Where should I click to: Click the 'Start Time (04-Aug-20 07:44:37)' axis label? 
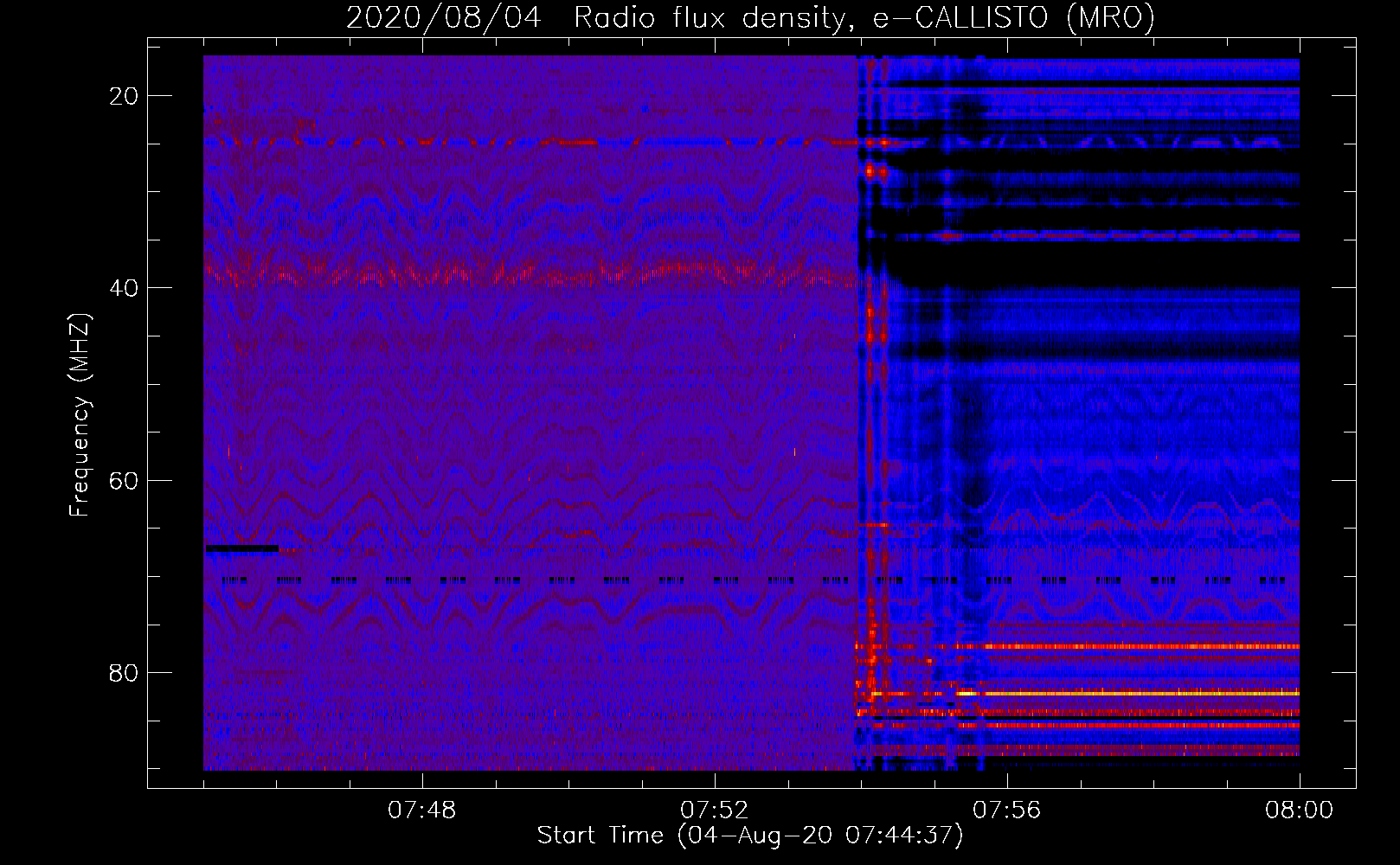(x=750, y=836)
